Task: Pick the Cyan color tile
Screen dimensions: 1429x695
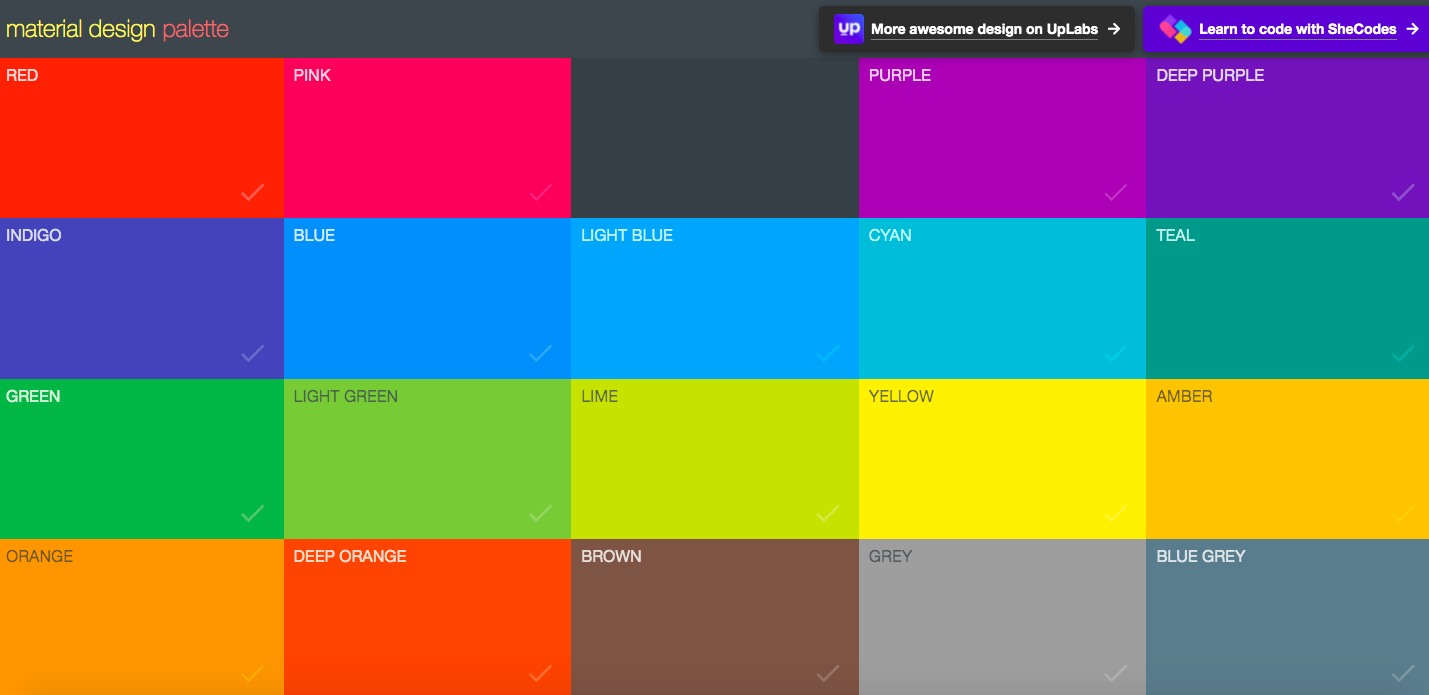Action: (x=1002, y=298)
